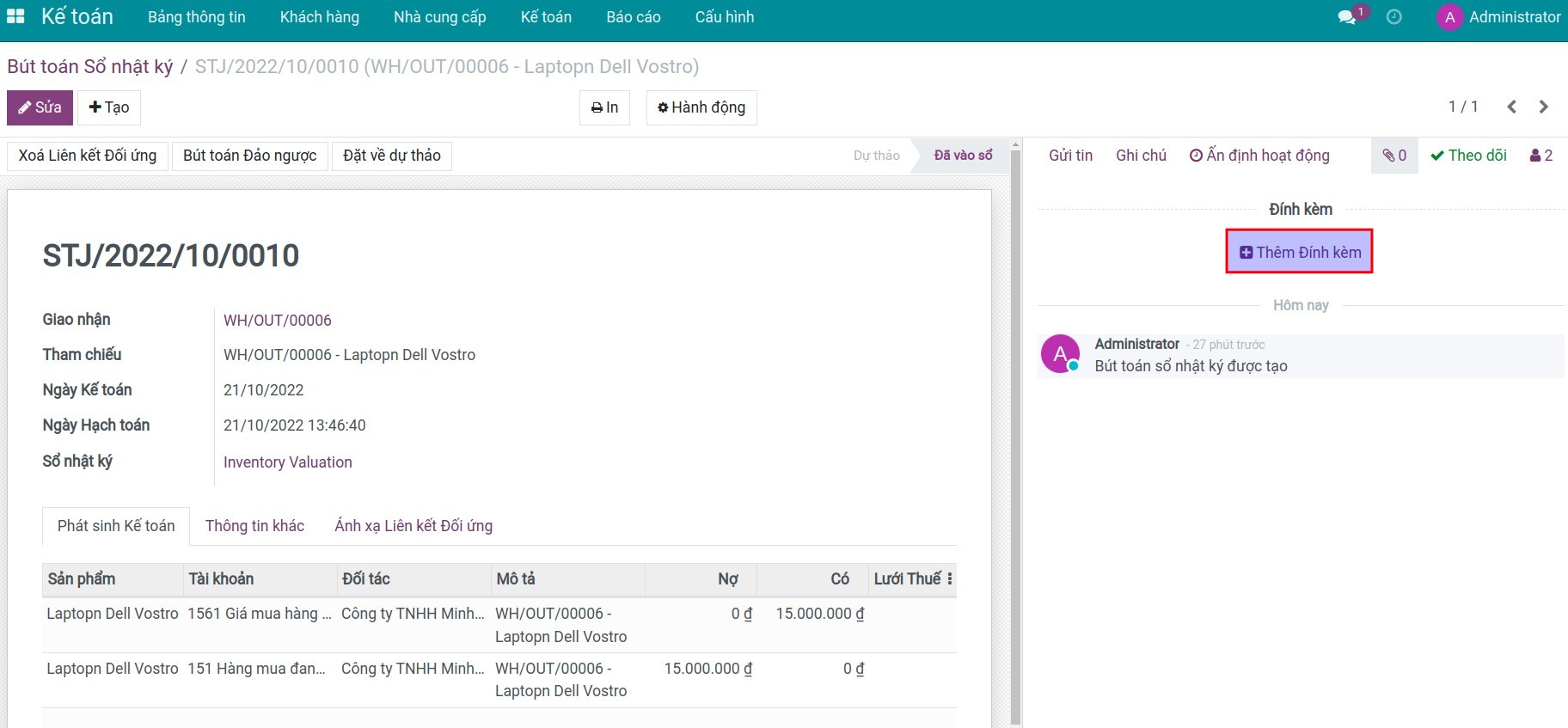Viewport: 1568px width, 728px height.
Task: Open followers list person icon
Action: pos(1540,156)
